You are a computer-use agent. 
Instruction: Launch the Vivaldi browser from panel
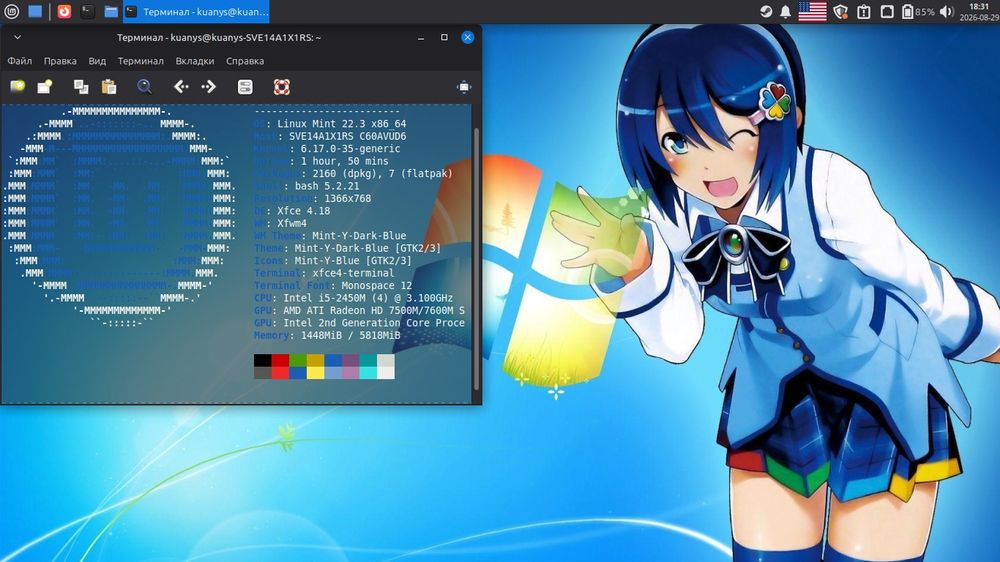(64, 11)
